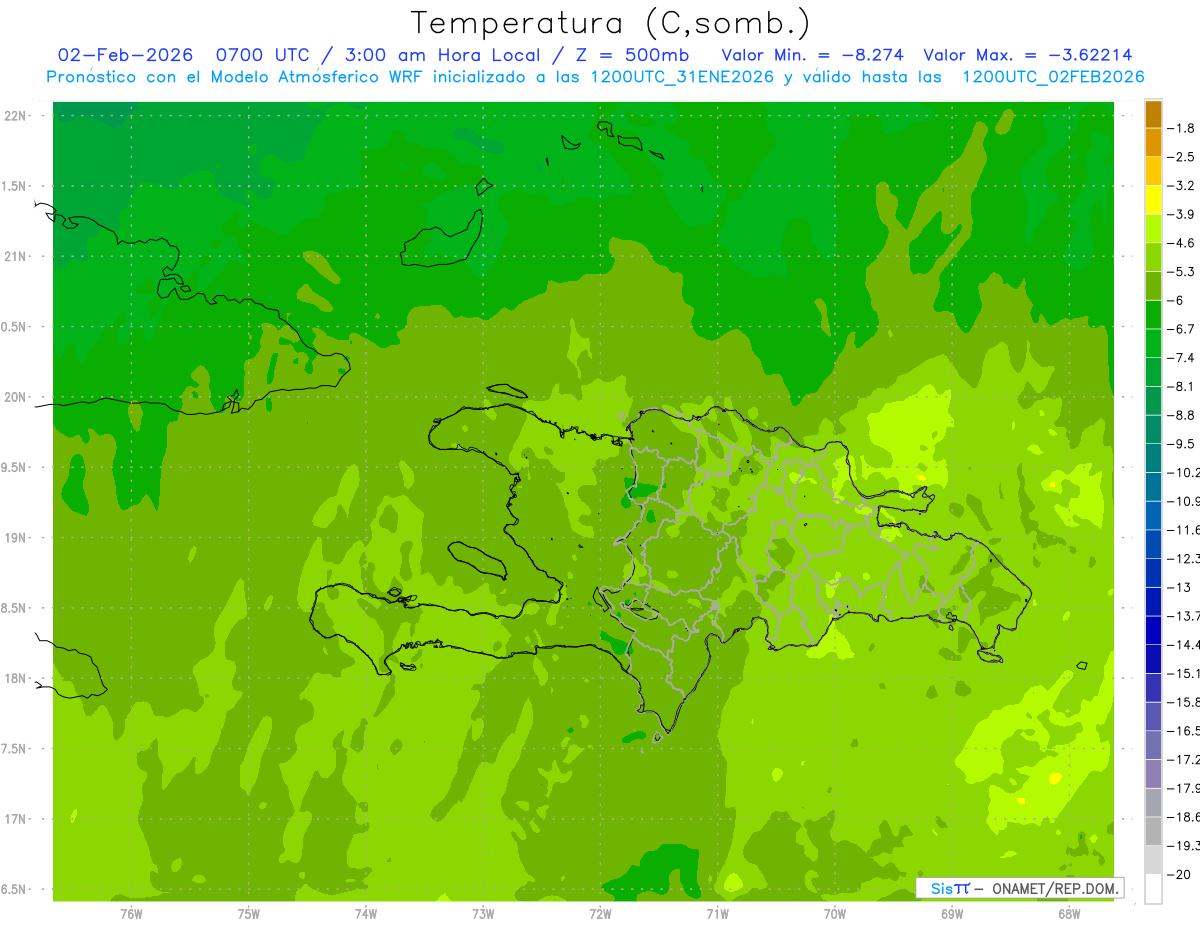Click the 'Temperatura (C,somb.)' chart title
The image size is (1200, 927).
click(x=611, y=23)
